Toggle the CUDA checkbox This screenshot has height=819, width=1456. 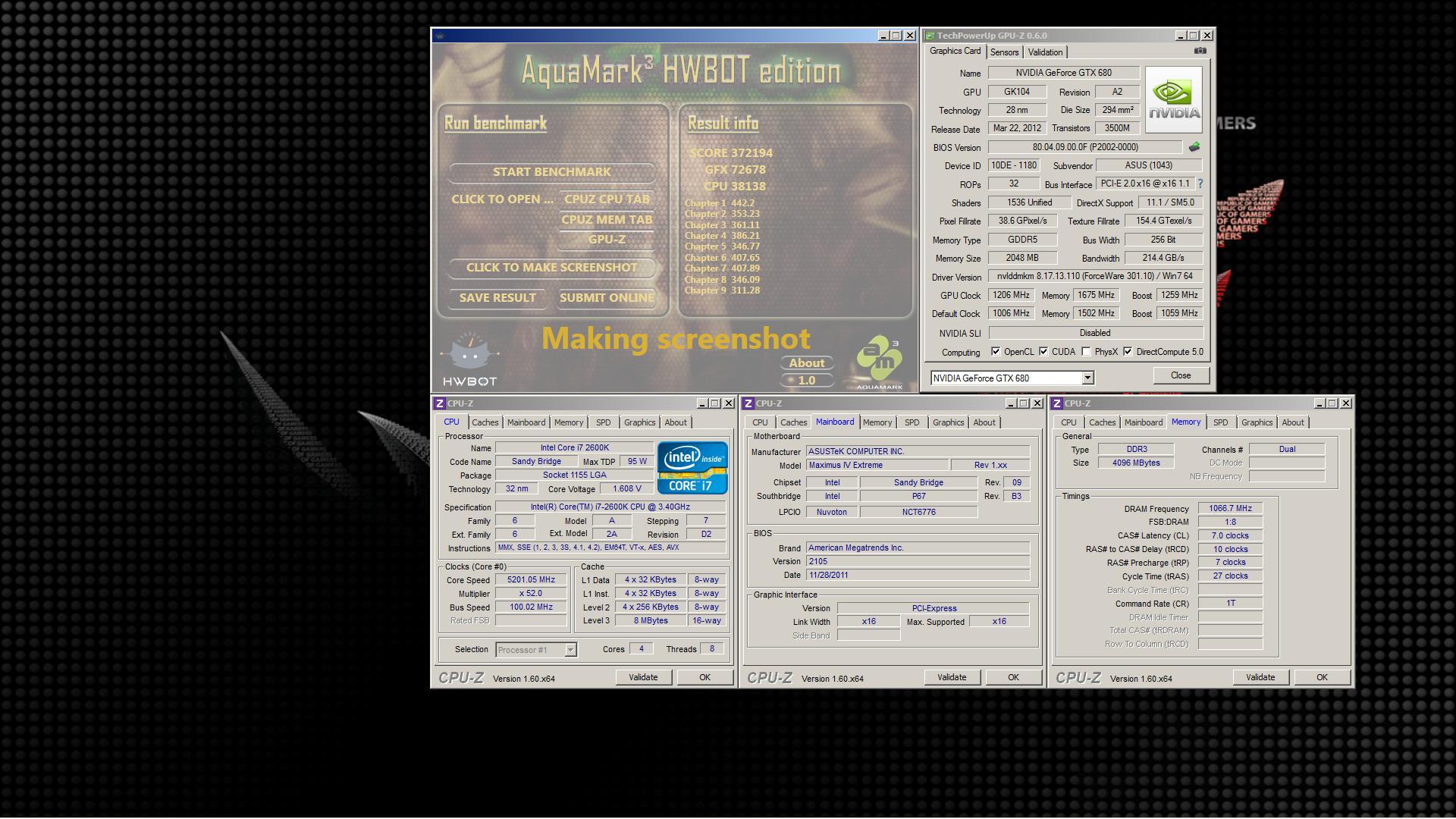1043,352
